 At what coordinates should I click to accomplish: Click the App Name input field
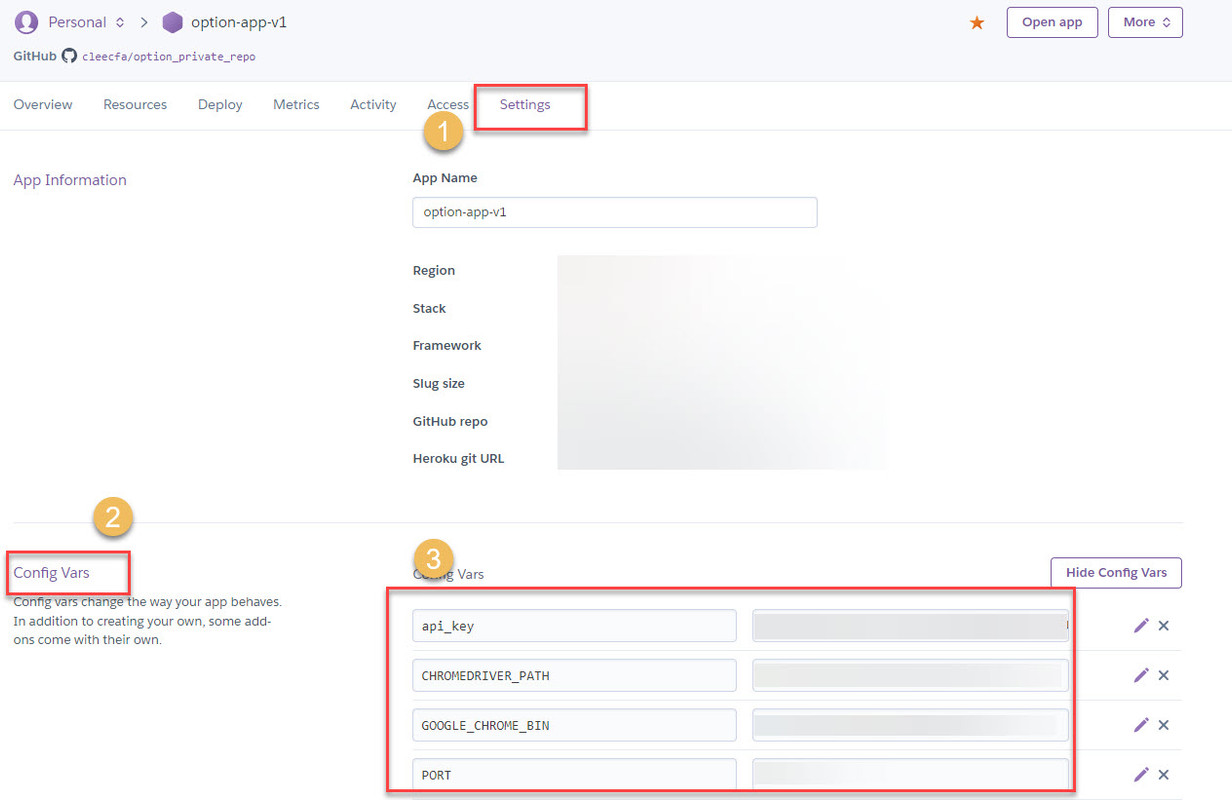tap(615, 212)
